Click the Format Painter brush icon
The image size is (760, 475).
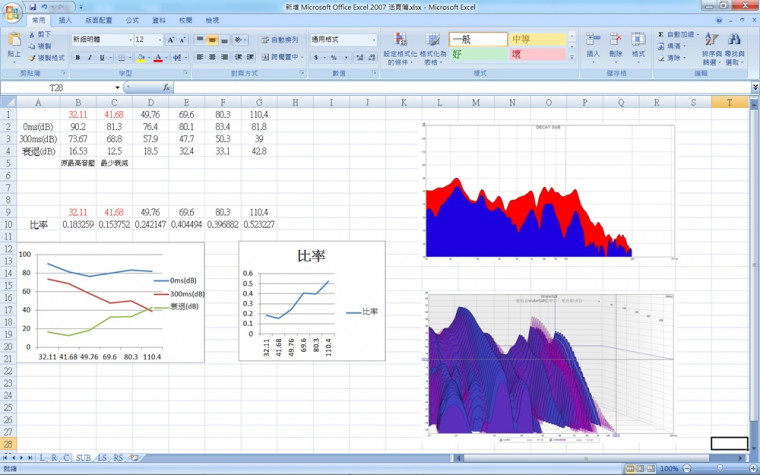(x=33, y=58)
